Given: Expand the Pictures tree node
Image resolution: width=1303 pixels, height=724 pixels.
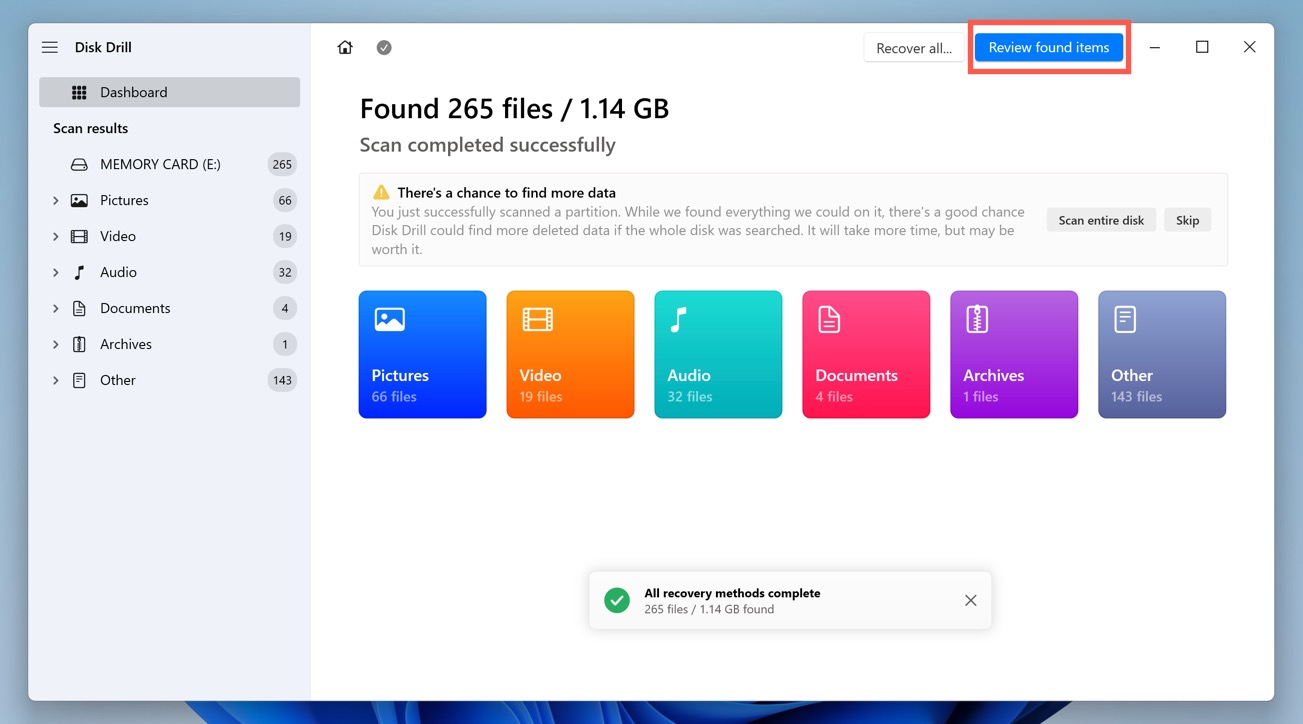Looking at the screenshot, I should [x=55, y=200].
